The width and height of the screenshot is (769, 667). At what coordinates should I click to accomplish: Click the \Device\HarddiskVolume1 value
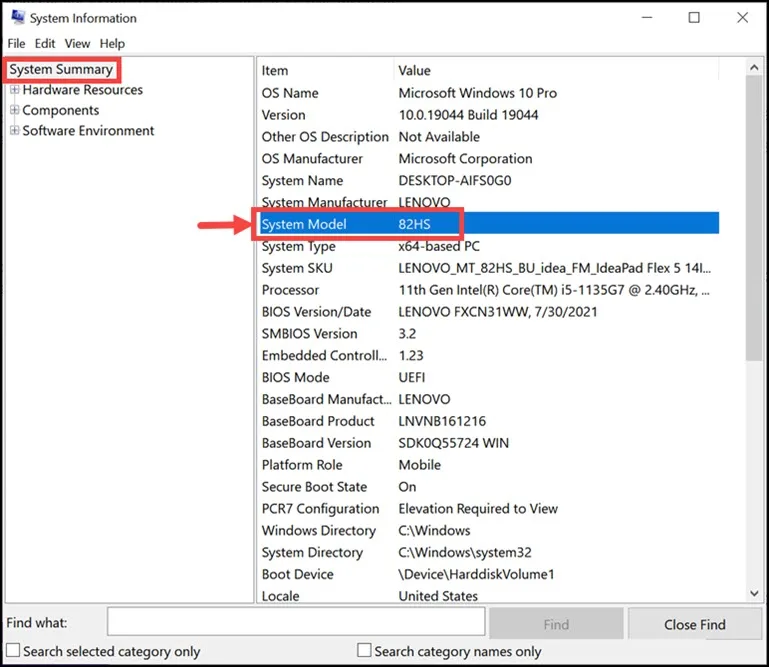(x=476, y=574)
